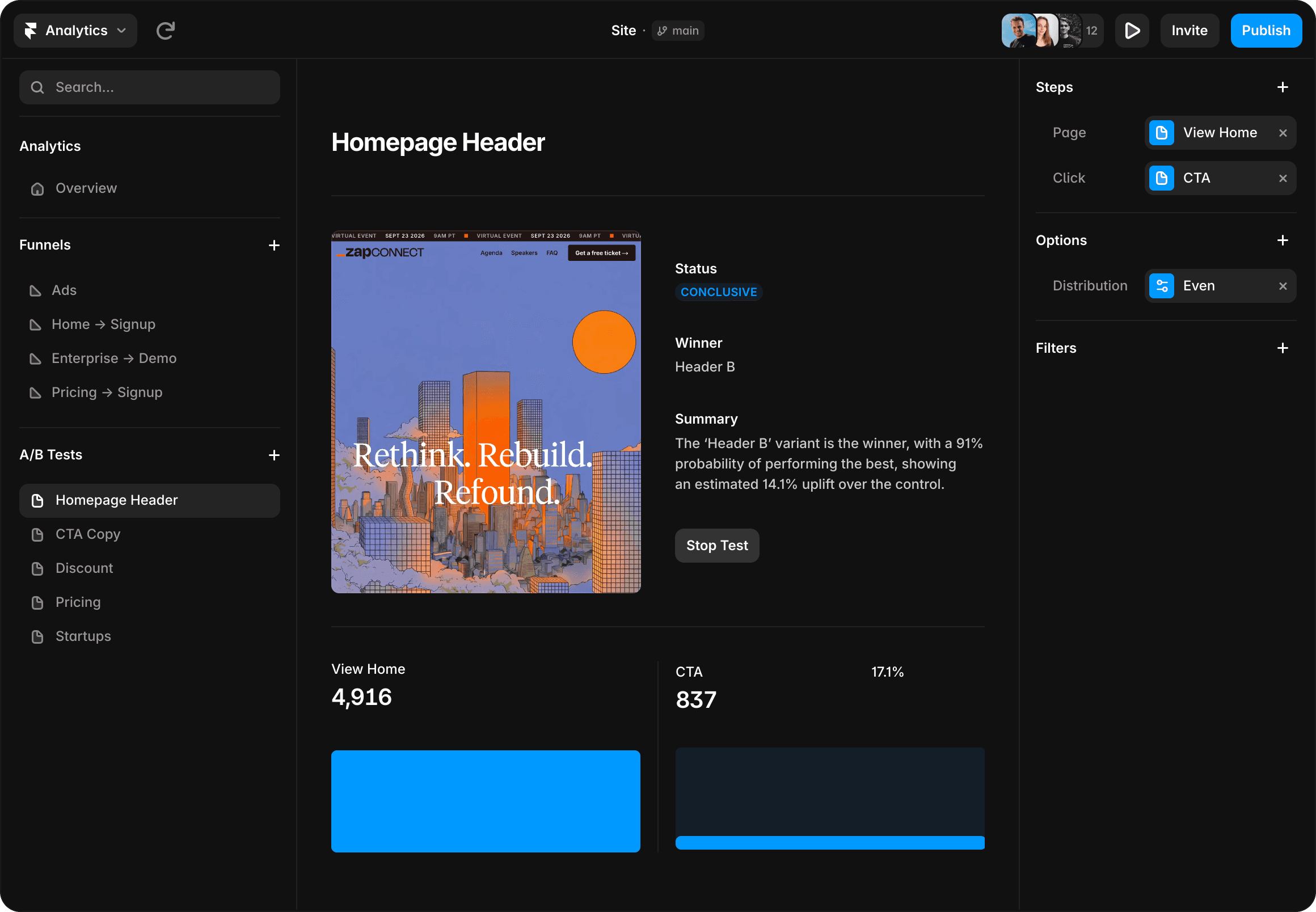Click the 17.1% conversion rate value

(x=887, y=672)
